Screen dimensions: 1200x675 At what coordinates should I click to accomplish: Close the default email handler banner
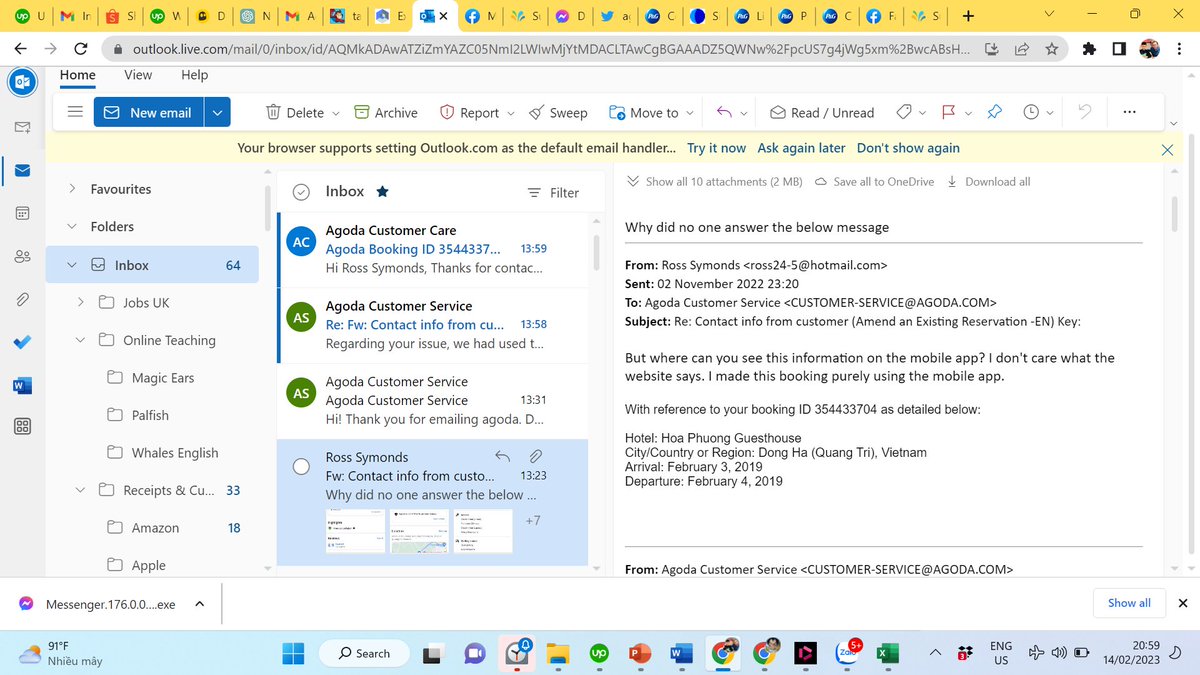tap(1167, 150)
